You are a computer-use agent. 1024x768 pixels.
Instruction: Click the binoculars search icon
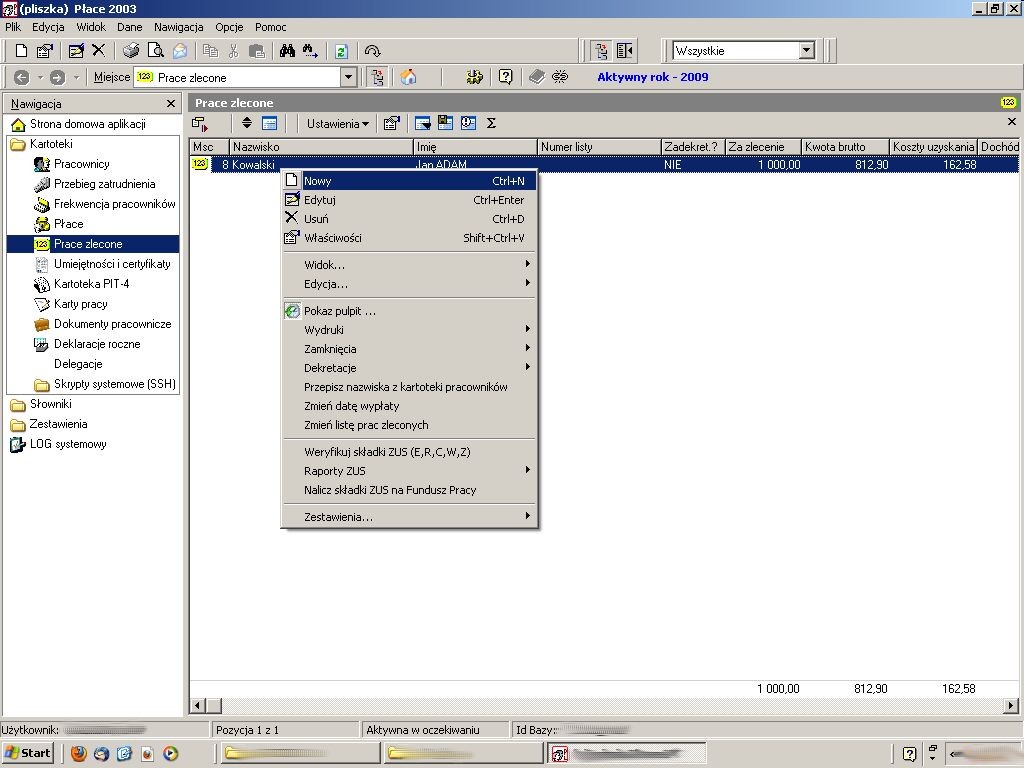tap(287, 51)
